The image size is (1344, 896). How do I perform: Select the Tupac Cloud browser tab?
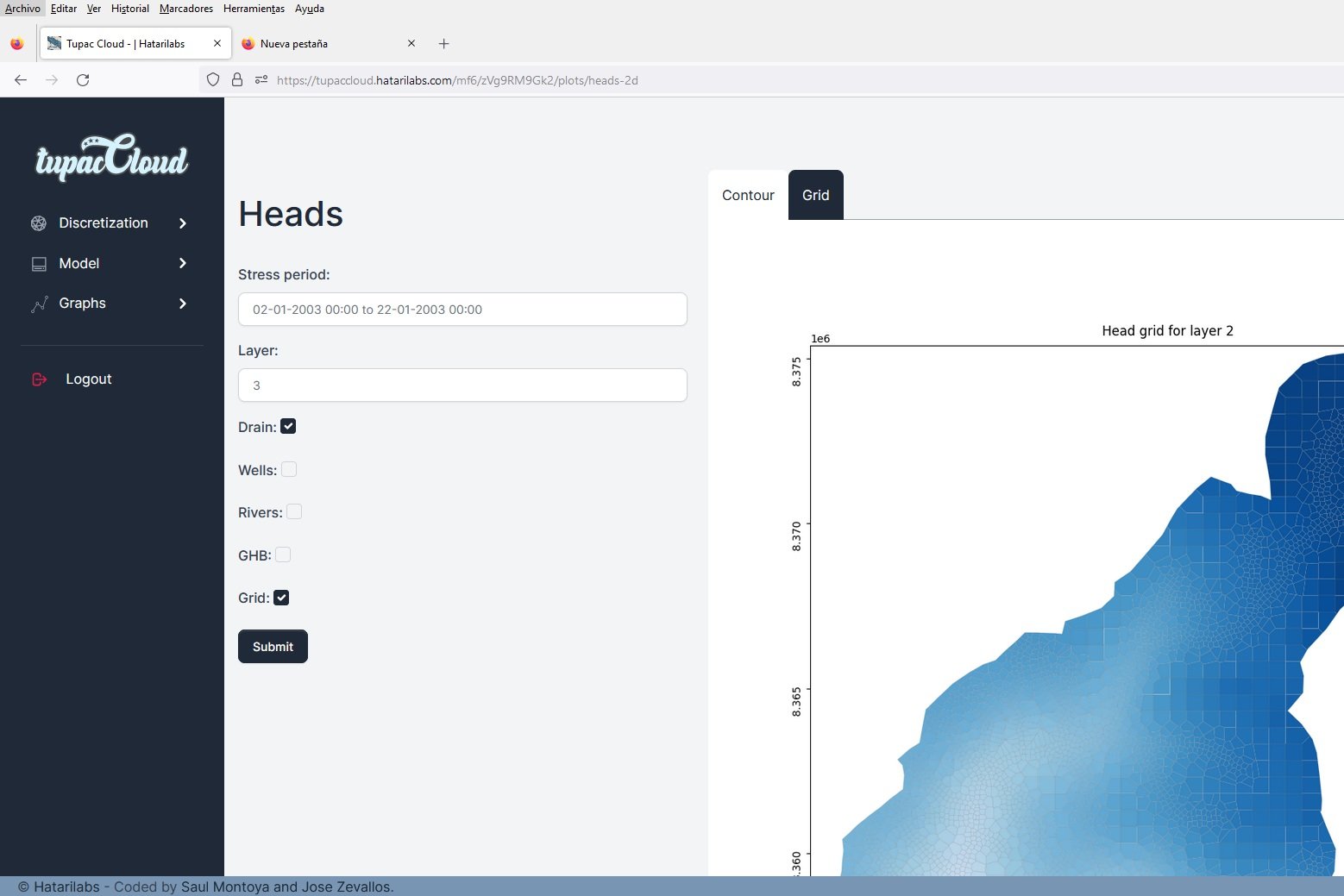click(x=135, y=44)
